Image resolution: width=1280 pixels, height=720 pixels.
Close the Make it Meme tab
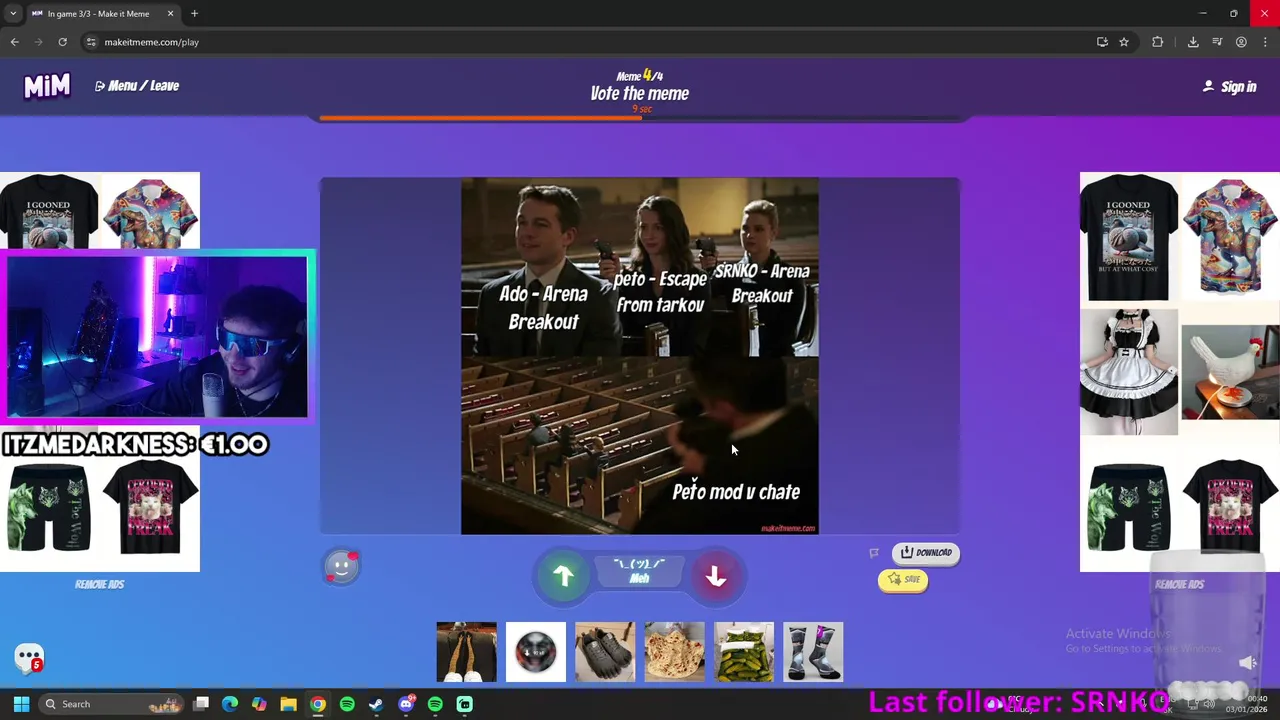click(170, 14)
